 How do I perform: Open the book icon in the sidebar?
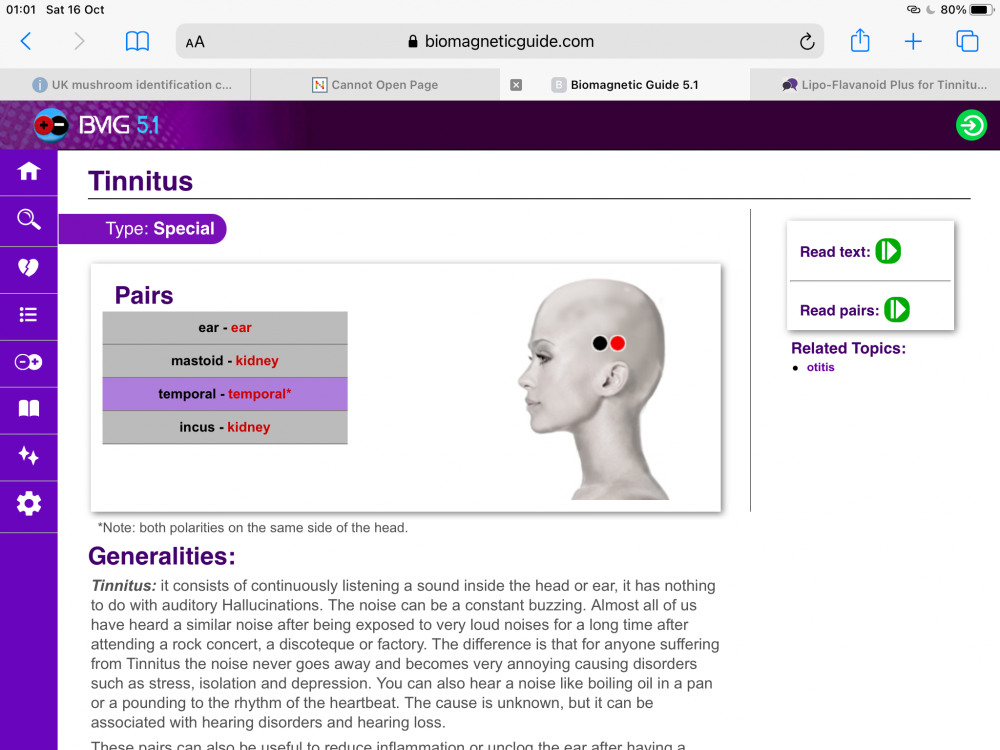(x=28, y=409)
